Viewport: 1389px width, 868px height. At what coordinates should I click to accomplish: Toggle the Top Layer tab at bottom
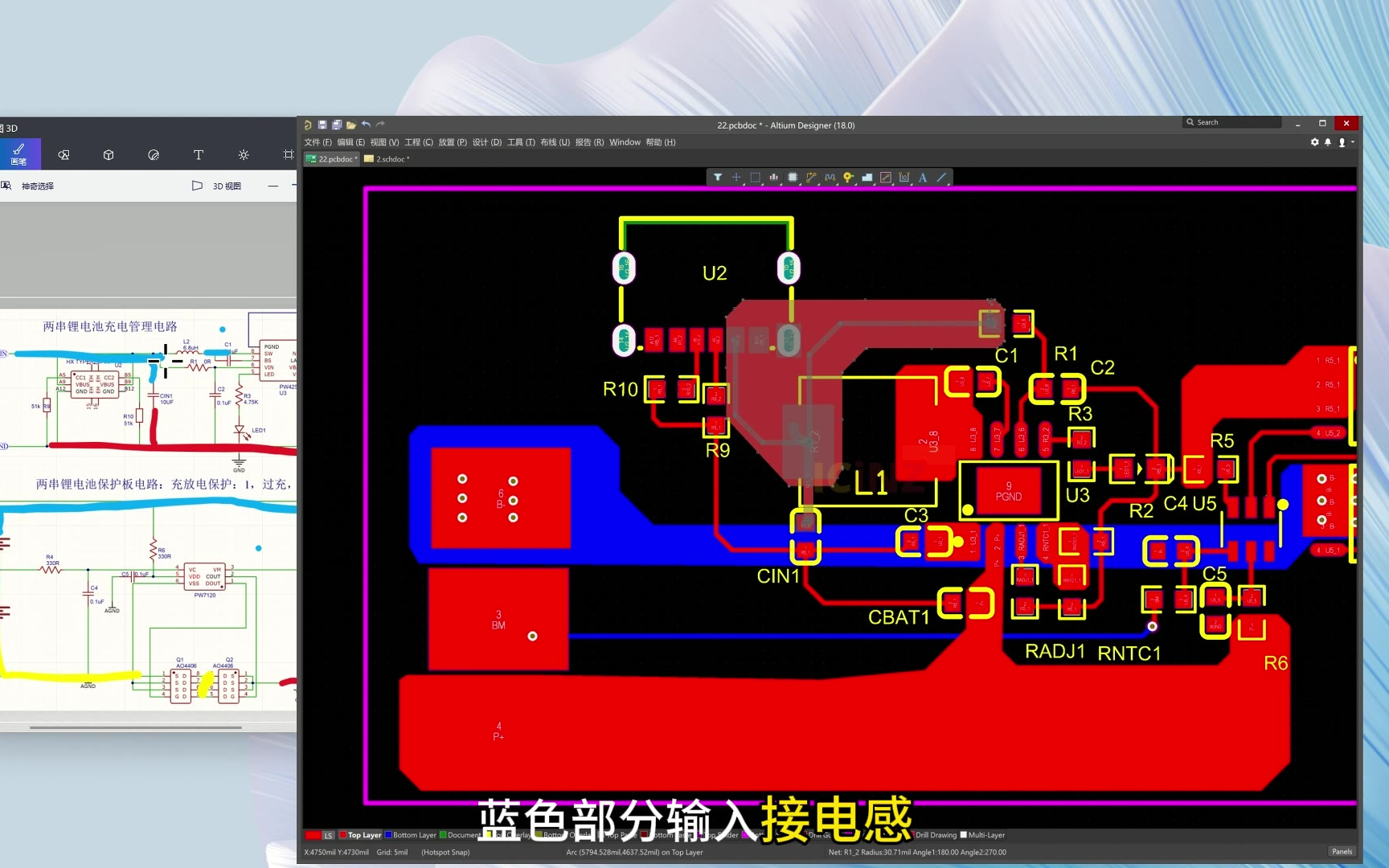coord(359,835)
